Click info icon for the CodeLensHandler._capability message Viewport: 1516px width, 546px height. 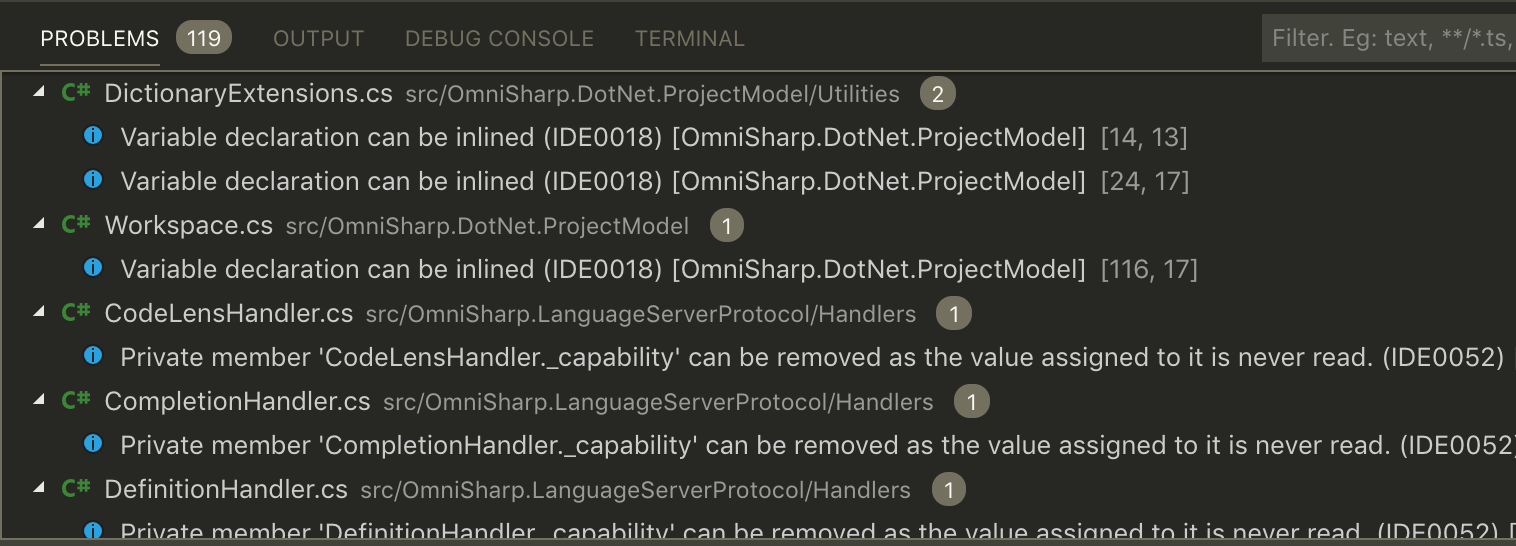coord(93,356)
